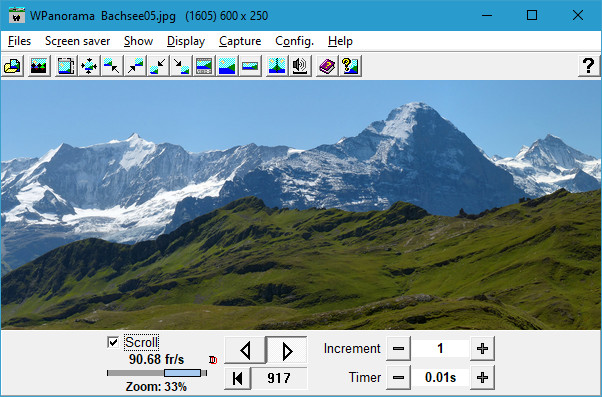Open the Show menu
The image size is (602, 397).
click(x=138, y=41)
